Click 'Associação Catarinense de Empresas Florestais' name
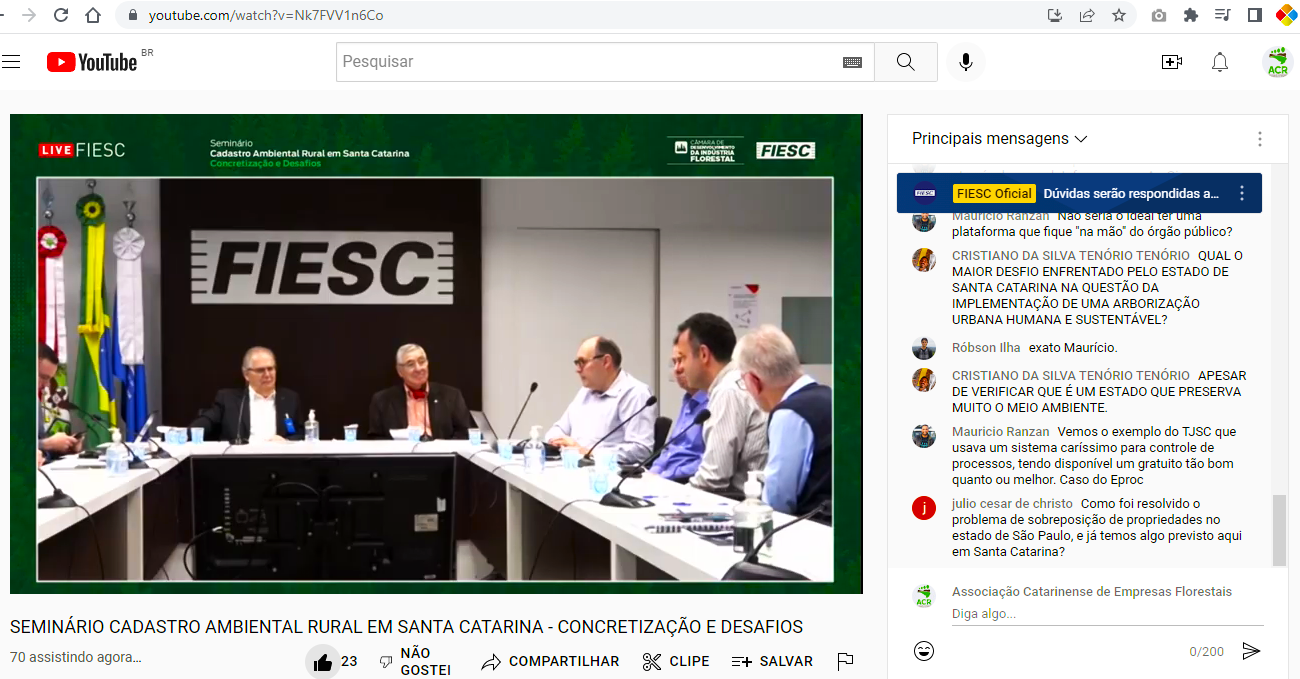 click(x=1092, y=592)
